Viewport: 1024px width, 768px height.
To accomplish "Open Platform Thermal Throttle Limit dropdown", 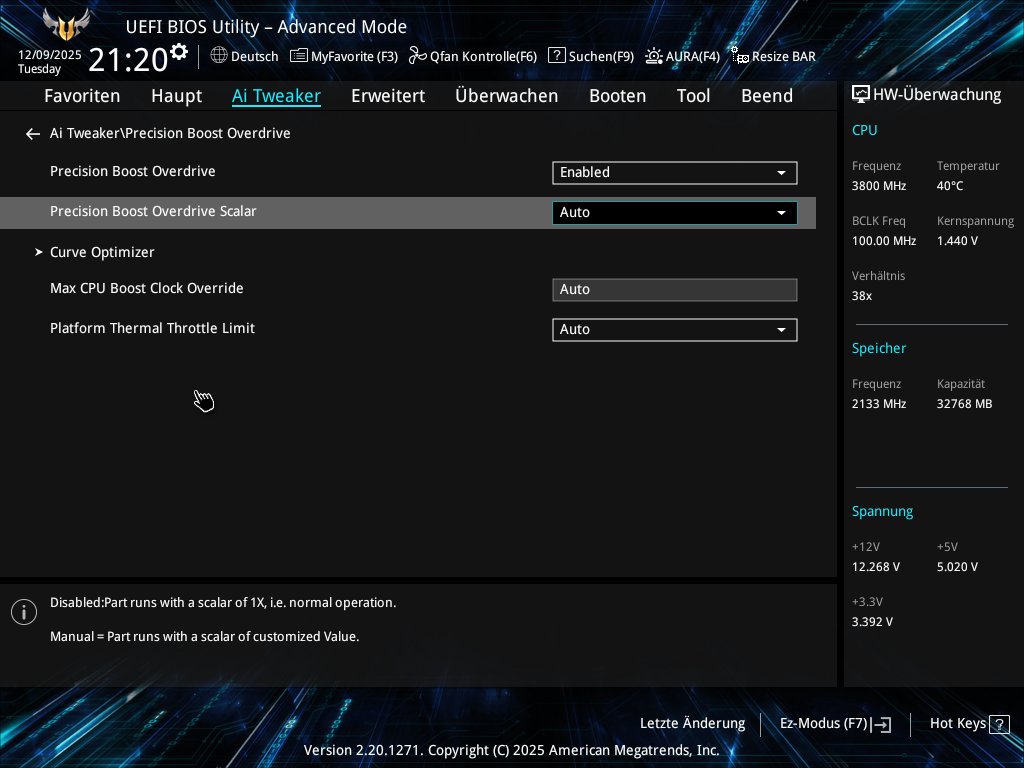I will 675,329.
